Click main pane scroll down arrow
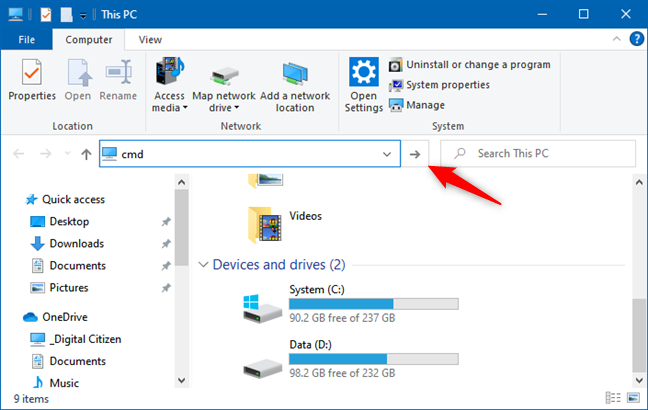648x410 pixels. pos(639,380)
